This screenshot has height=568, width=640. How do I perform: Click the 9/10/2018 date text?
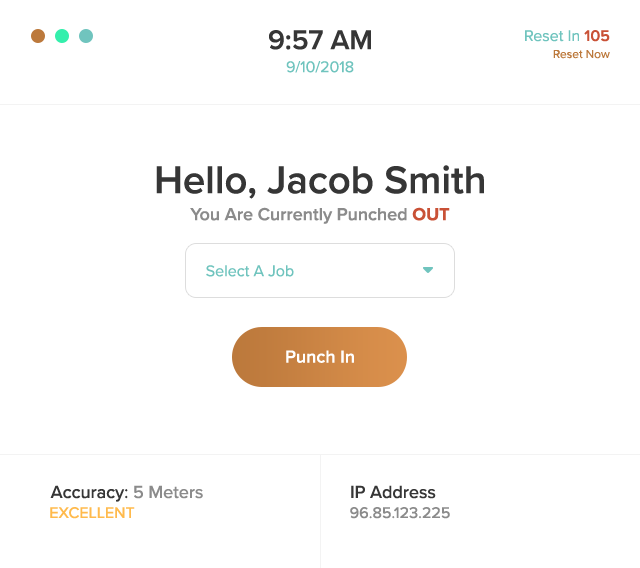coord(320,67)
